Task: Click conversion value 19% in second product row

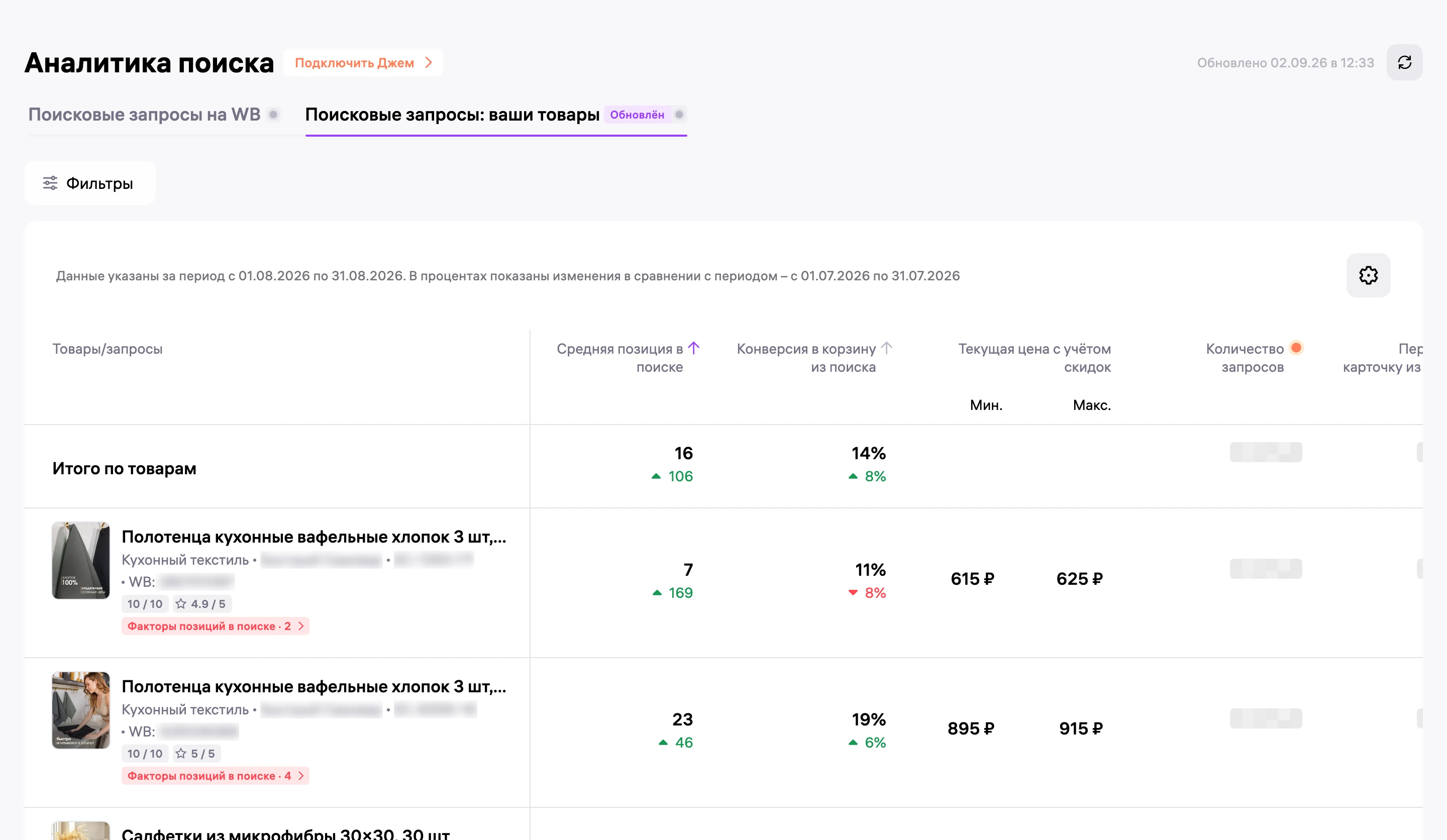Action: pyautogui.click(x=868, y=719)
